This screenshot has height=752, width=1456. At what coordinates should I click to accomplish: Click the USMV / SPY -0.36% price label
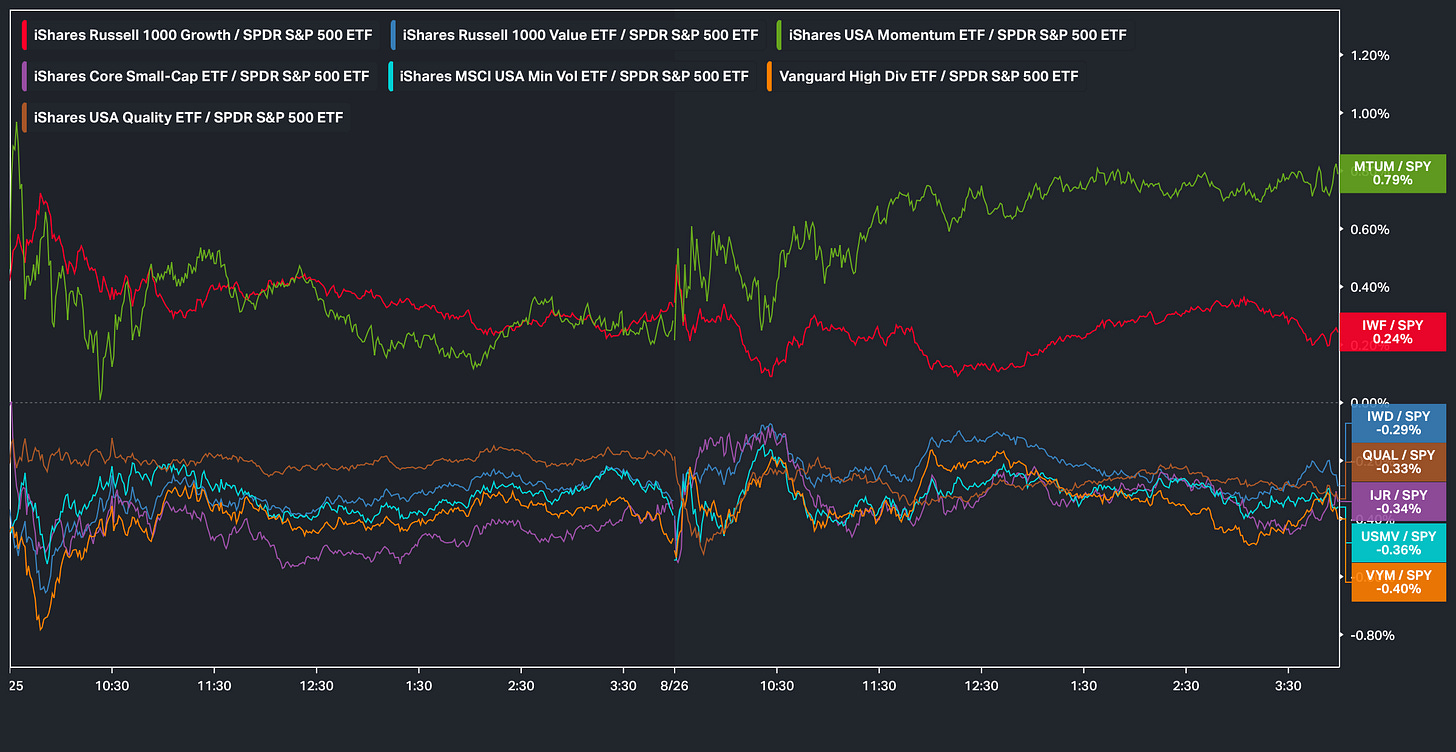pyautogui.click(x=1398, y=543)
